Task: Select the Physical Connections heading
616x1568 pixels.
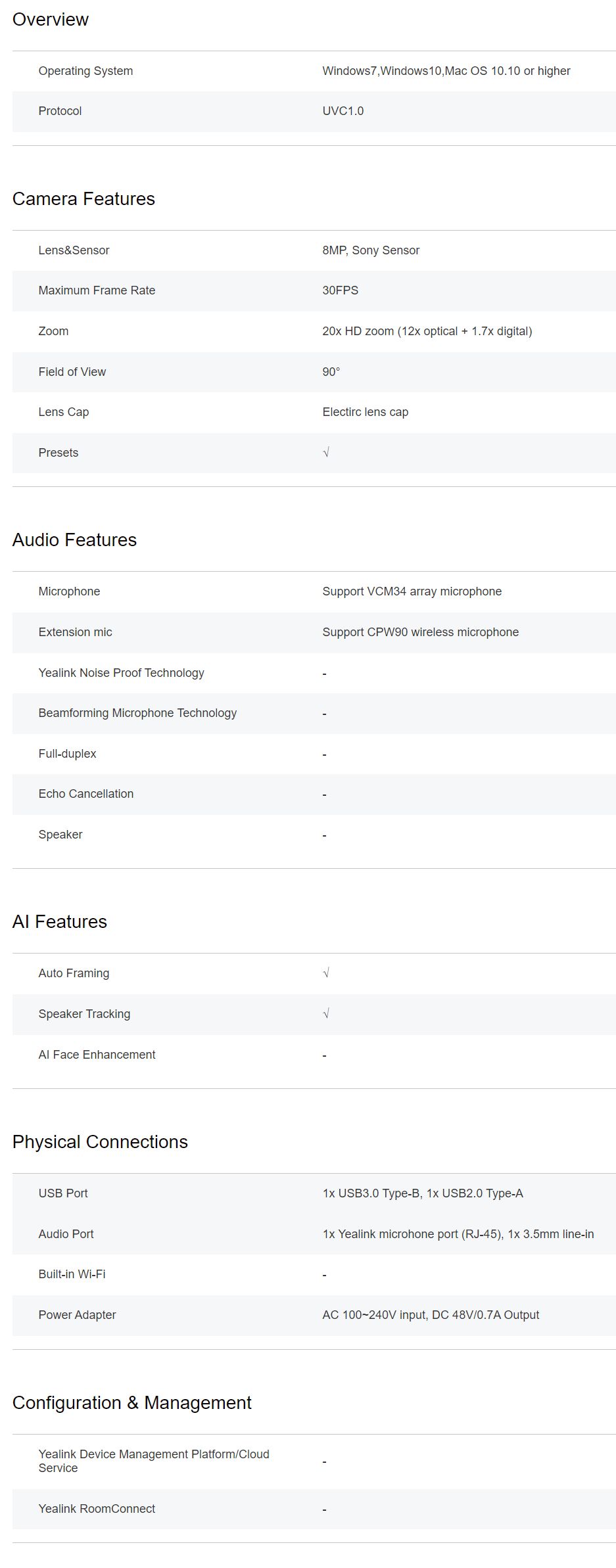Action: coord(100,1142)
